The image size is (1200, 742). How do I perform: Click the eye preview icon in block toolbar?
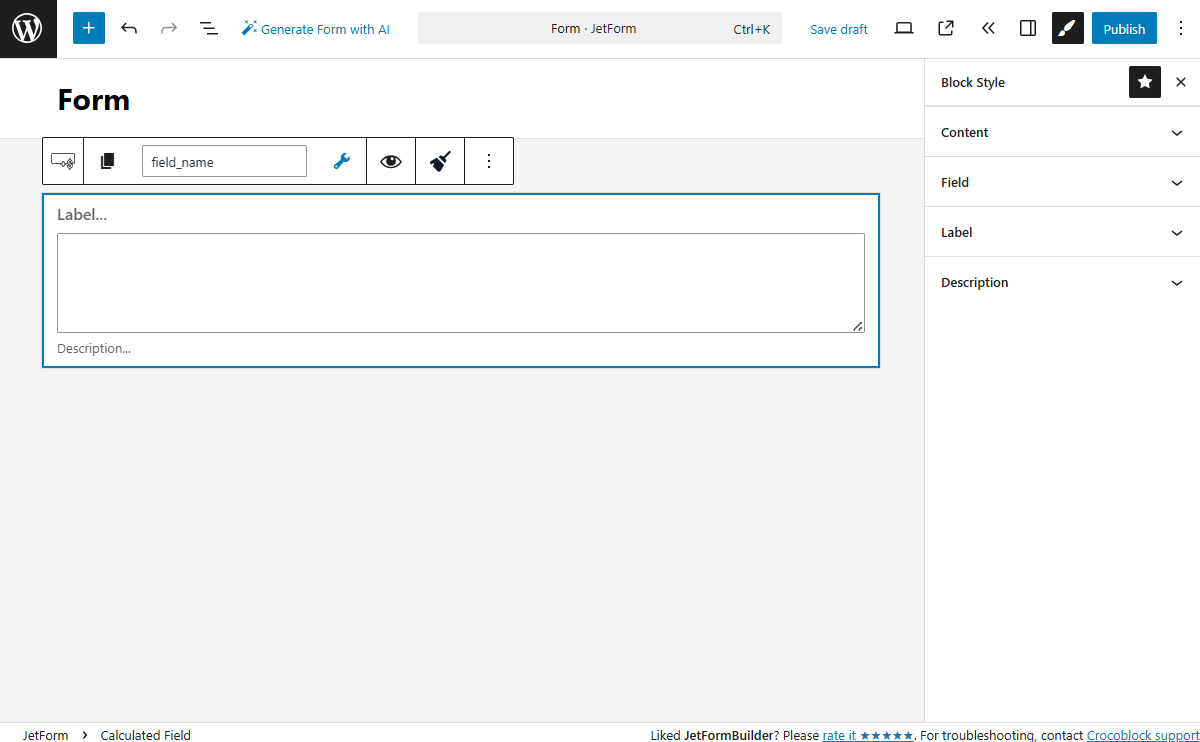[390, 161]
